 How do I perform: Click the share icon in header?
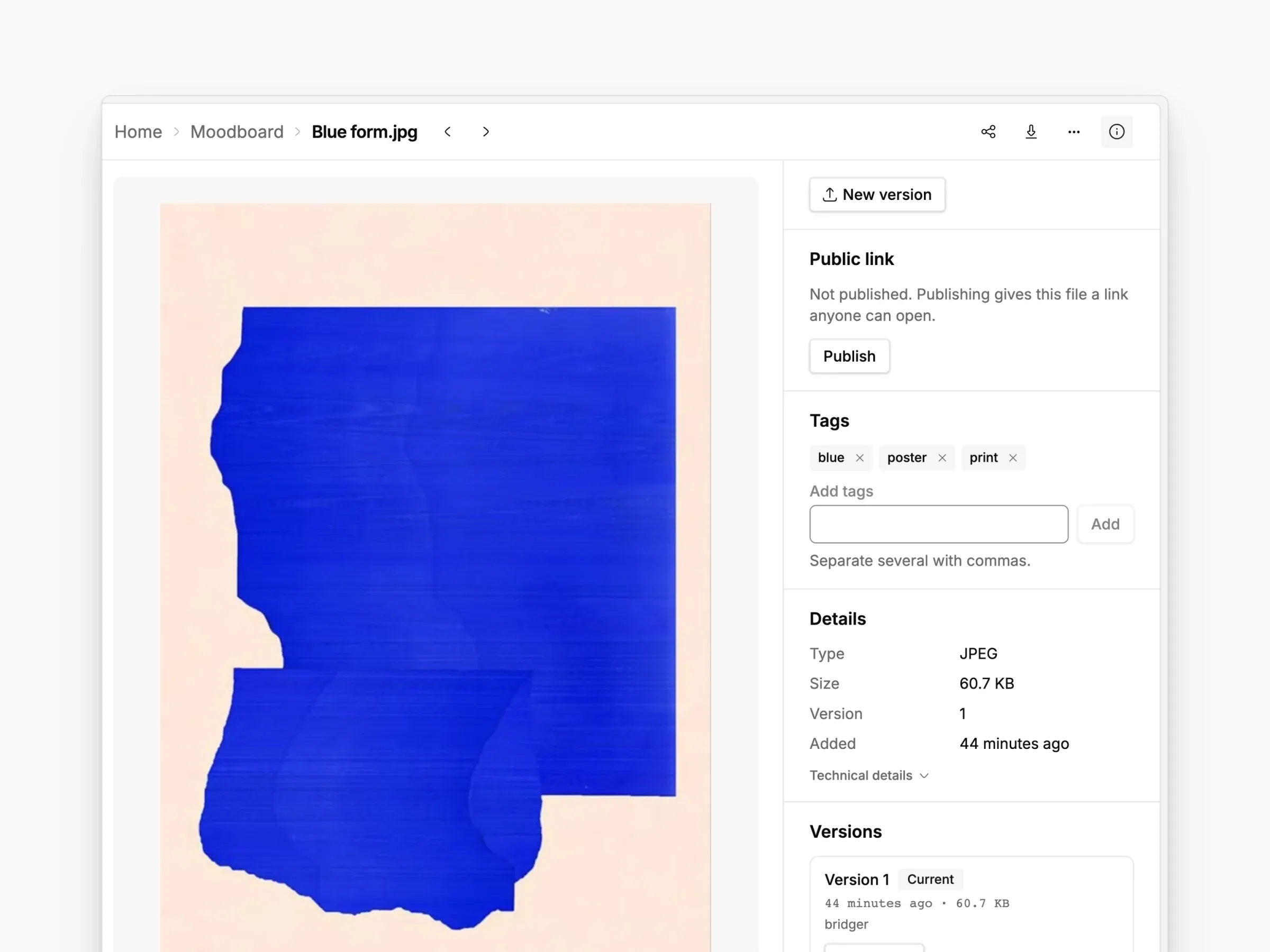click(x=988, y=132)
